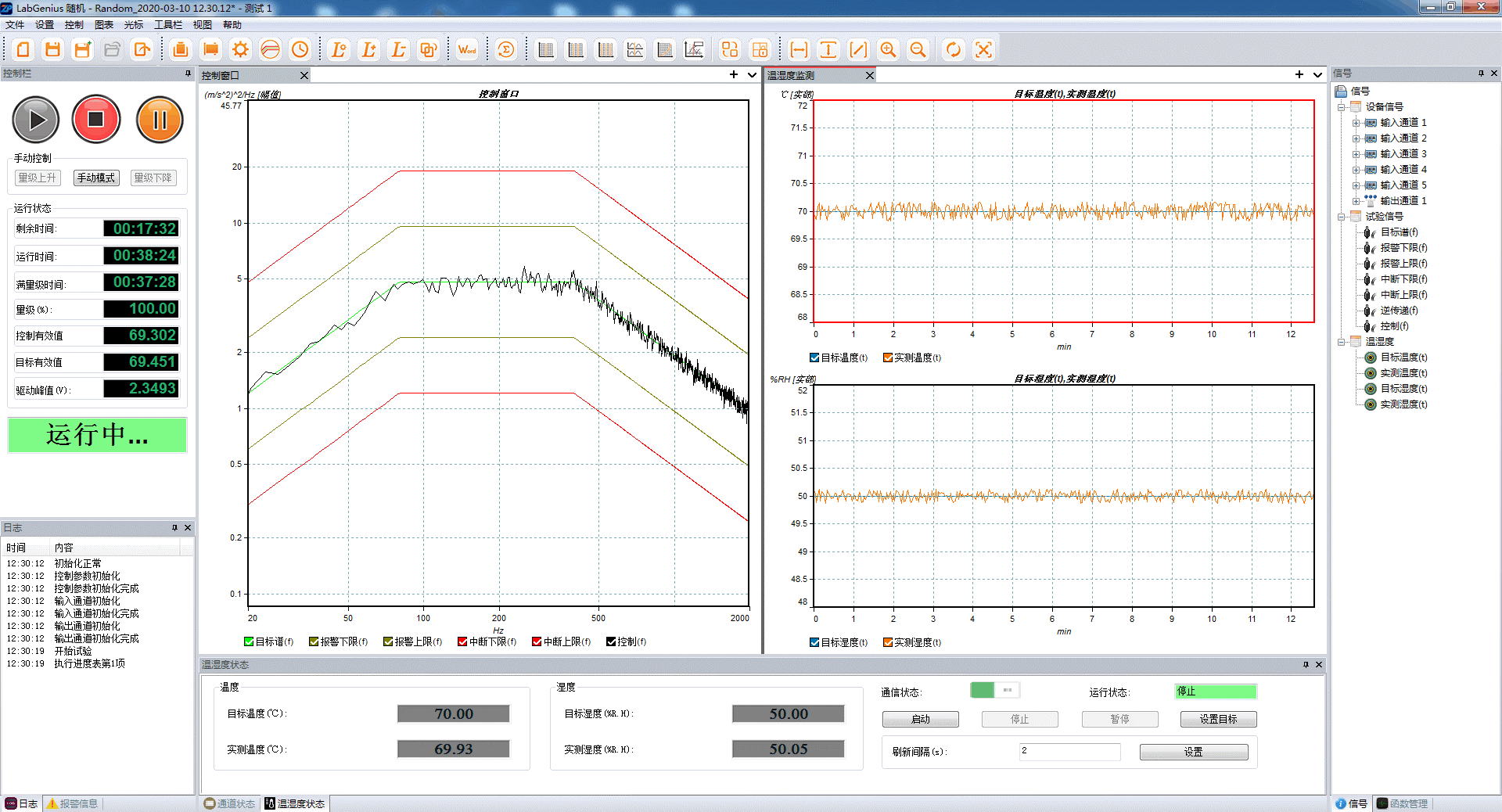Open the 文件 menu

click(x=15, y=25)
